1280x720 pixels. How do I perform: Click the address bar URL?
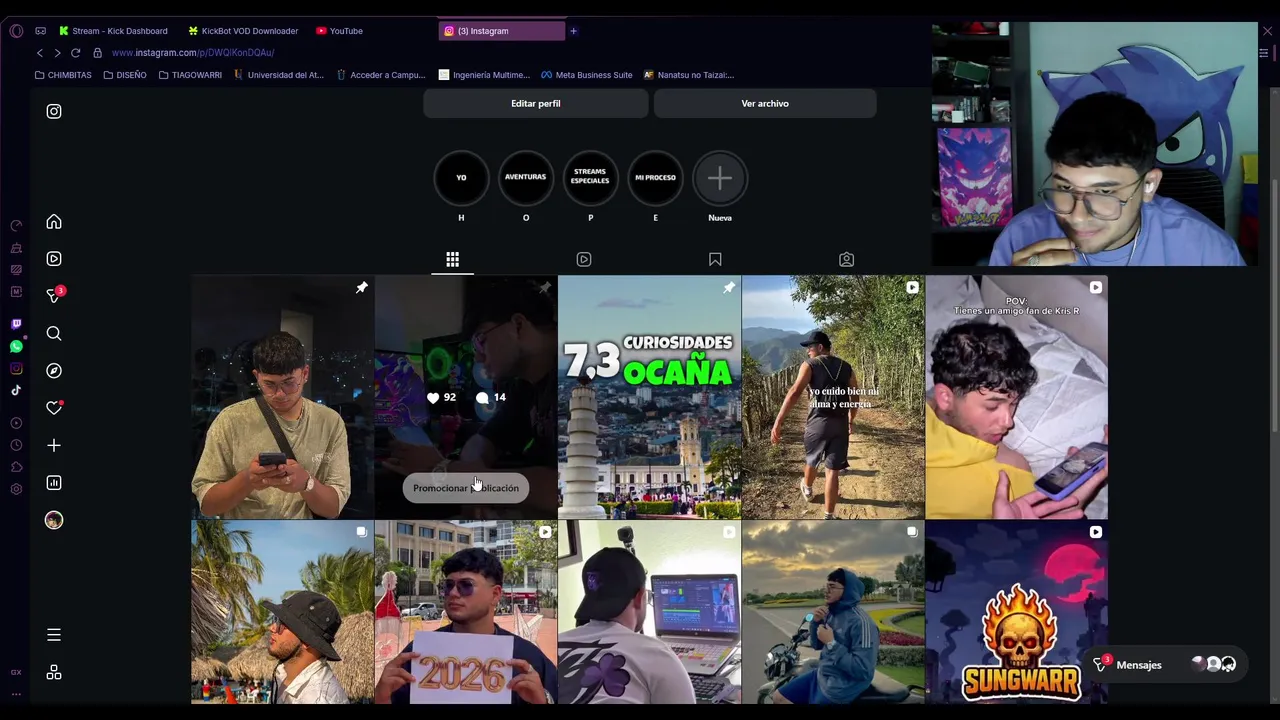pyautogui.click(x=193, y=52)
